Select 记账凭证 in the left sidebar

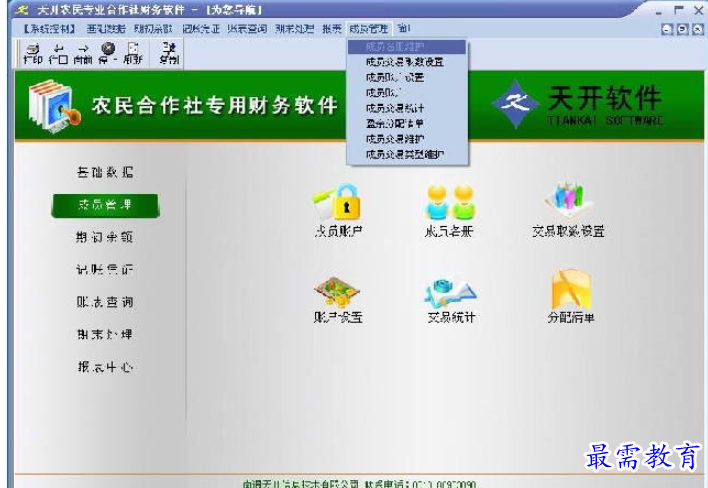pos(105,270)
